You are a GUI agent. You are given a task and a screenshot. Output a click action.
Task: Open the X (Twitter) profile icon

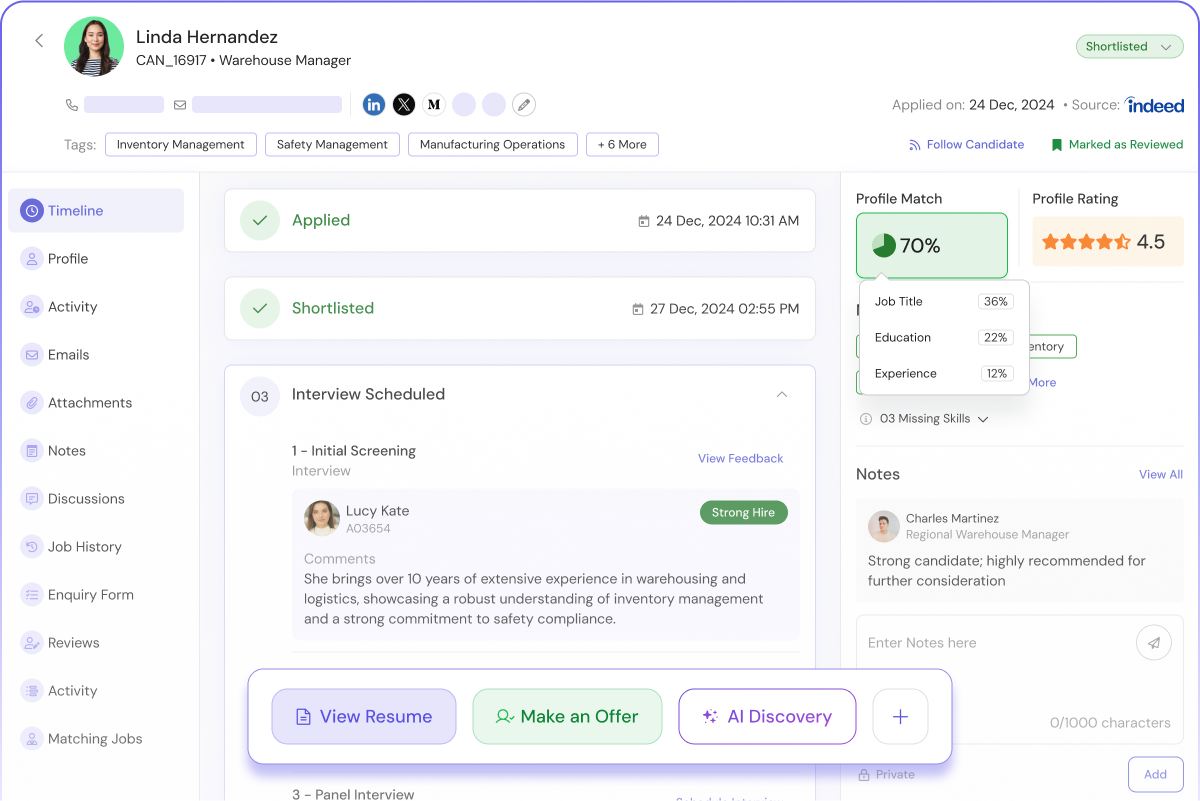pos(404,104)
